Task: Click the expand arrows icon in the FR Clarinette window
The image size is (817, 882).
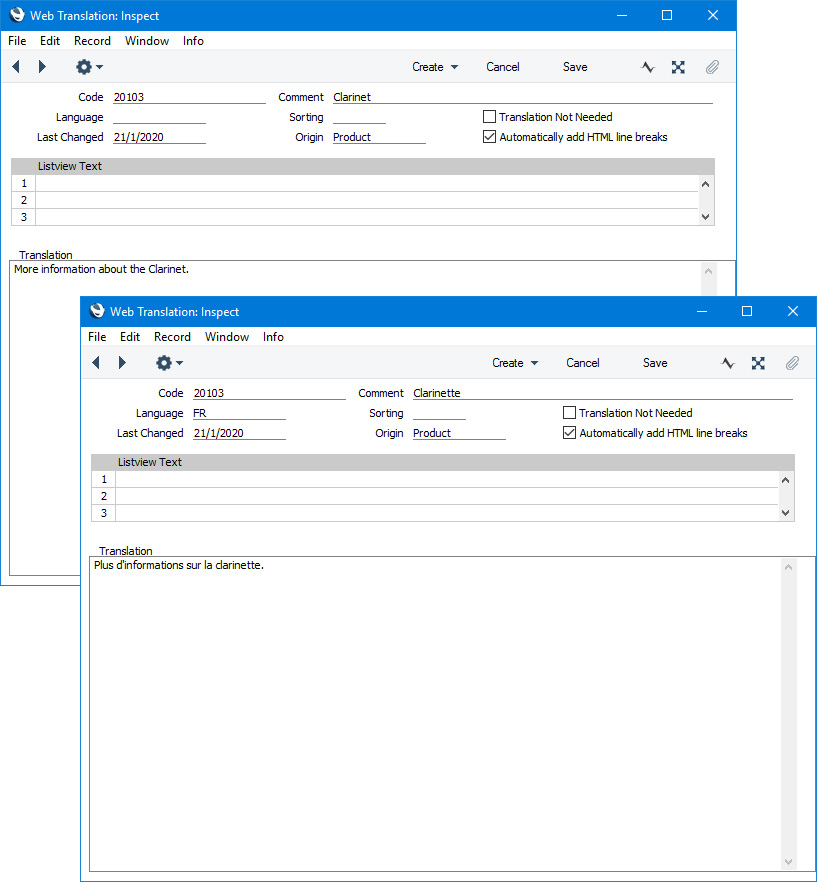Action: 758,363
